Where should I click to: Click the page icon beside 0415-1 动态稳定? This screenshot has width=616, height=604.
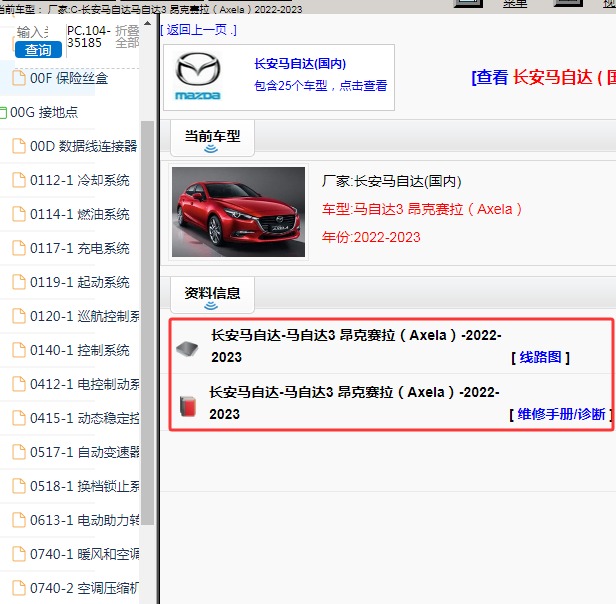pyautogui.click(x=19, y=418)
